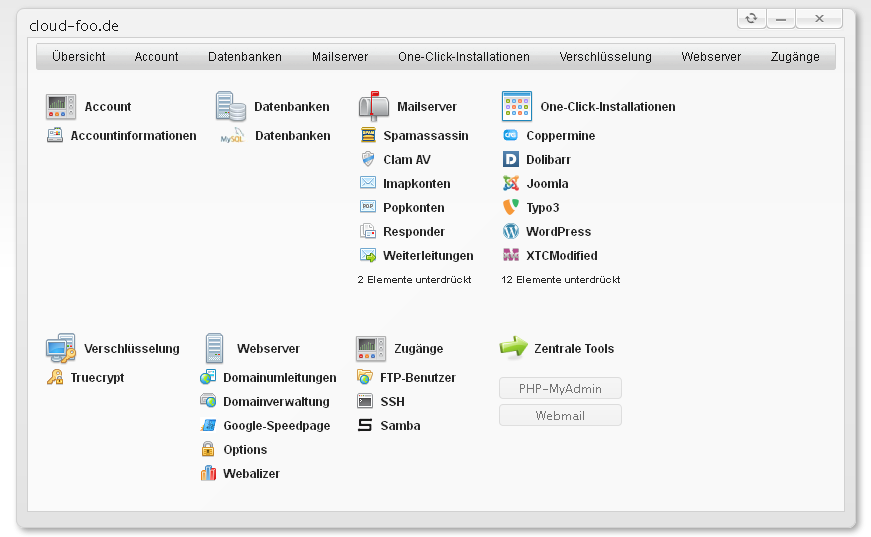Click the Domainumleitungen globe icon
871x537 pixels.
208,378
